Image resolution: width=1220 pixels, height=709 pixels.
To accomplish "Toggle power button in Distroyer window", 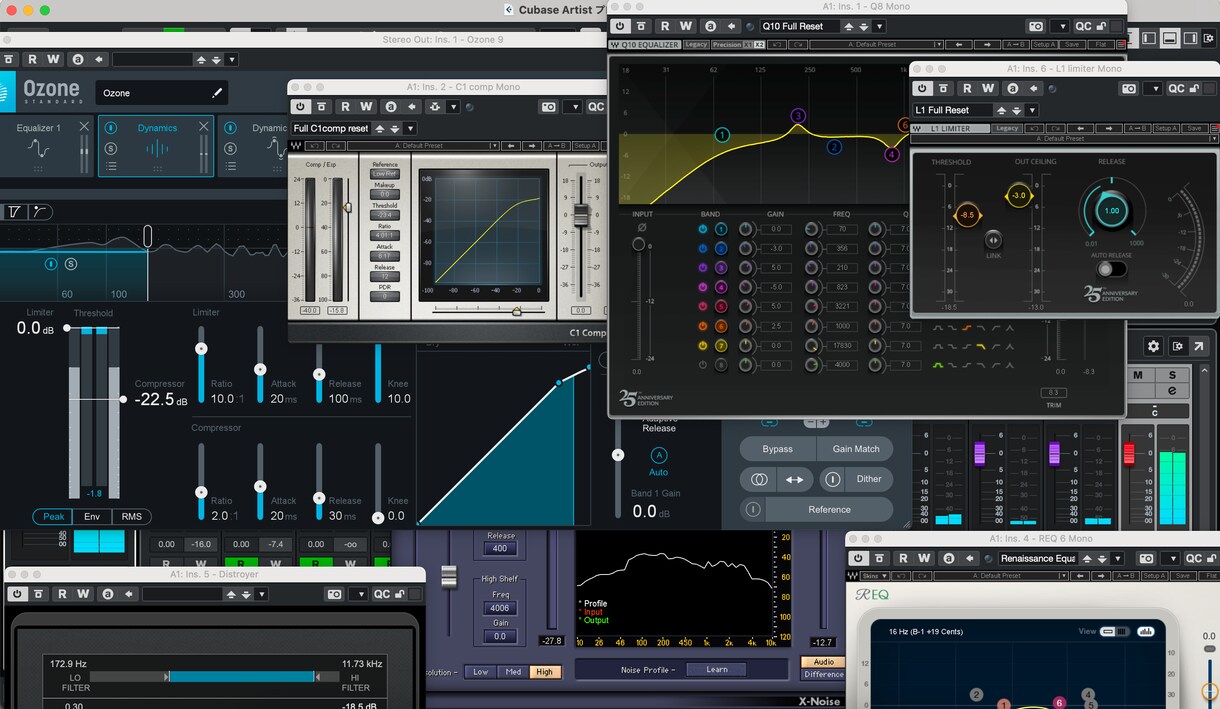I will (x=16, y=594).
